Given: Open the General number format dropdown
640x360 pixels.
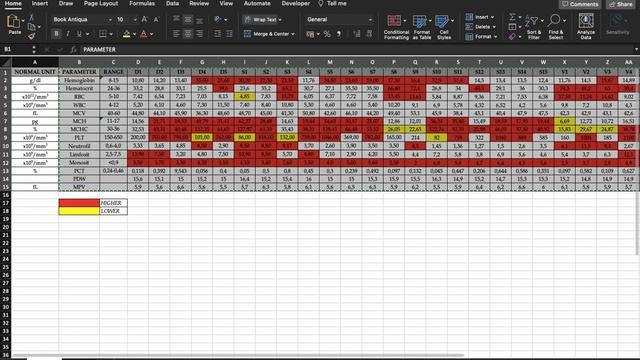Looking at the screenshot, I should click(x=370, y=20).
